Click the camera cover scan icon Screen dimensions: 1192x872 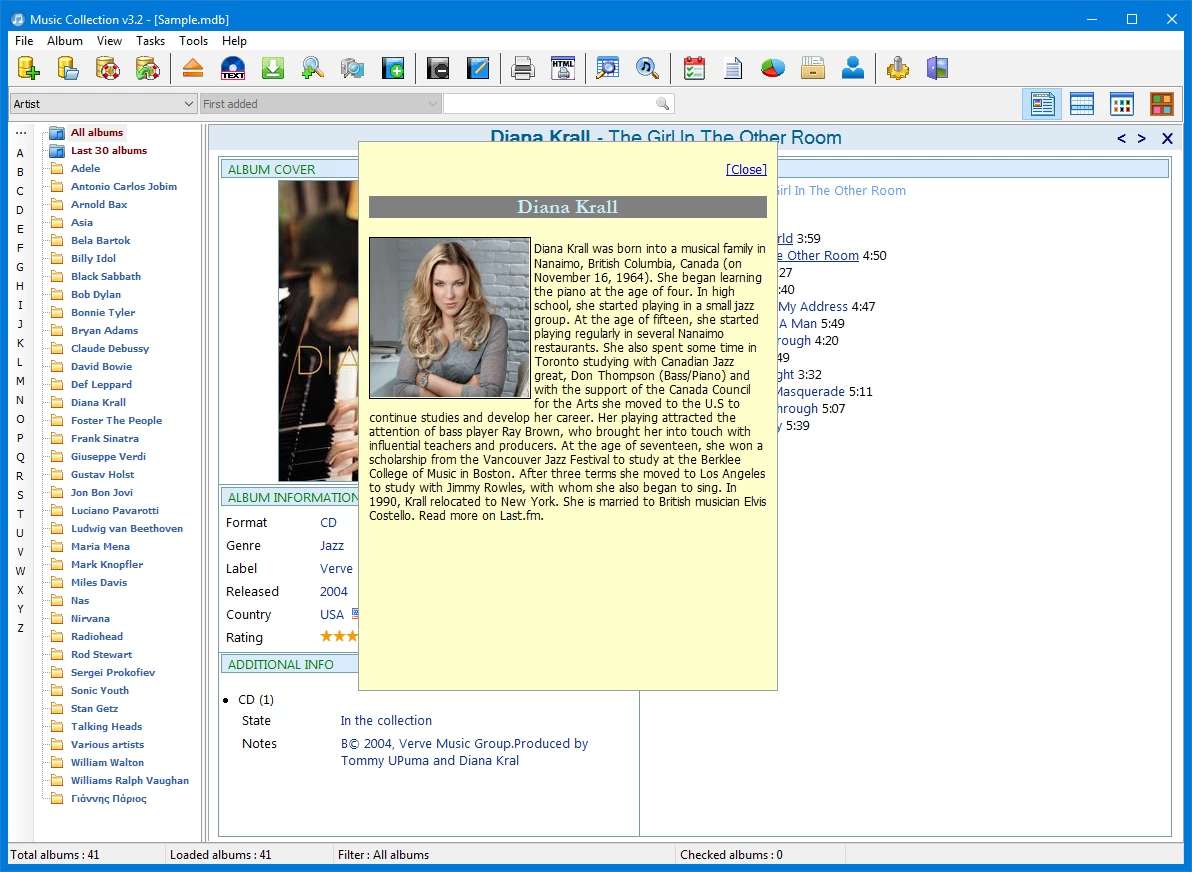coord(352,68)
